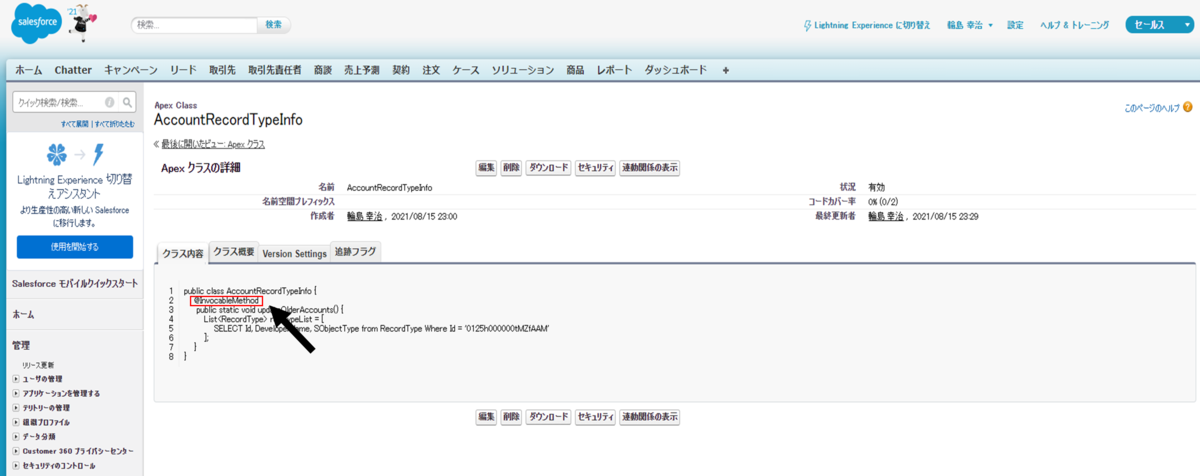
Task: Click the bottom 連動関係の表示 button
Action: (650, 416)
